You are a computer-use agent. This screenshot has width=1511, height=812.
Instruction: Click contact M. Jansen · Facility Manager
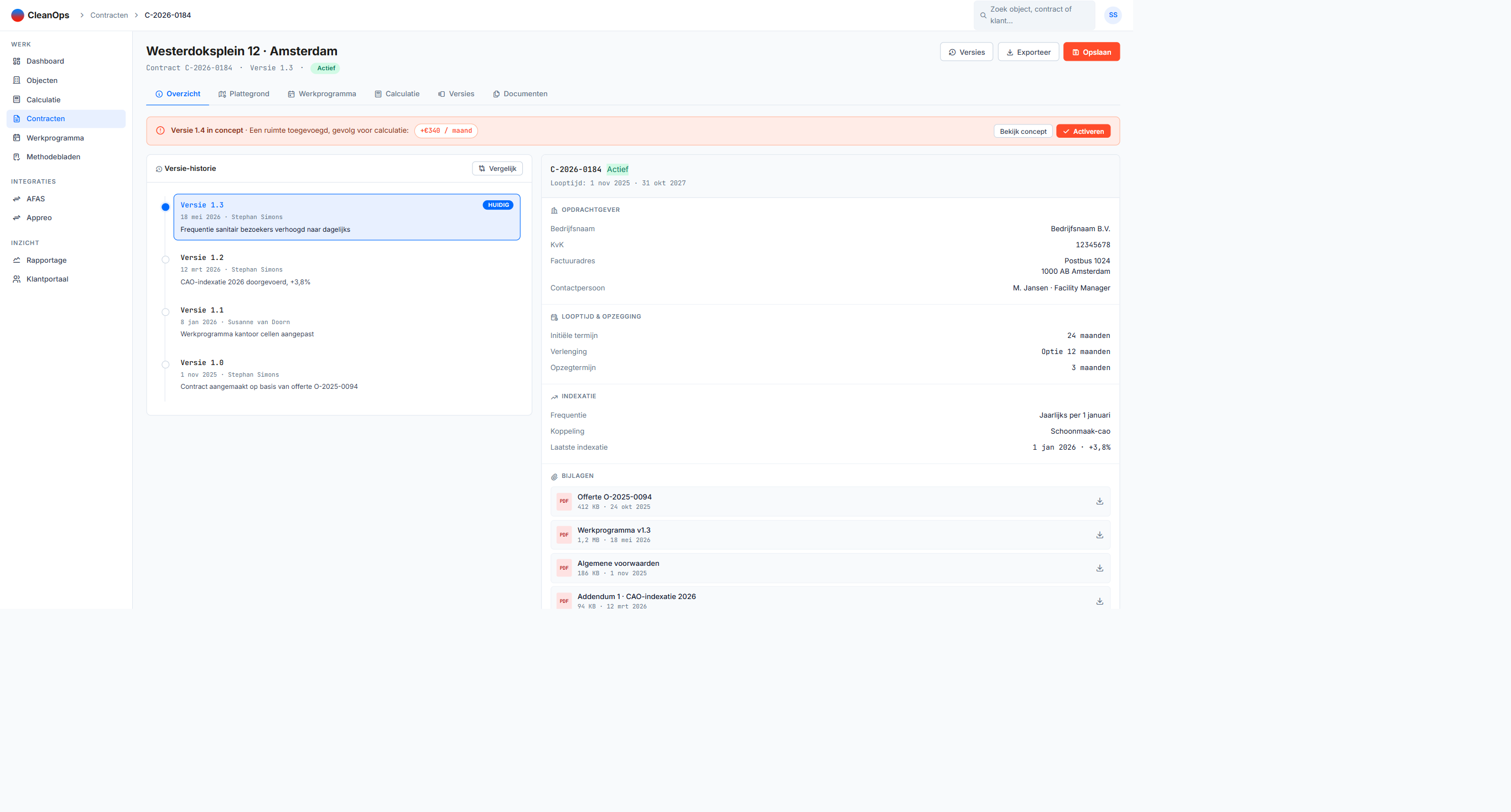(1061, 288)
